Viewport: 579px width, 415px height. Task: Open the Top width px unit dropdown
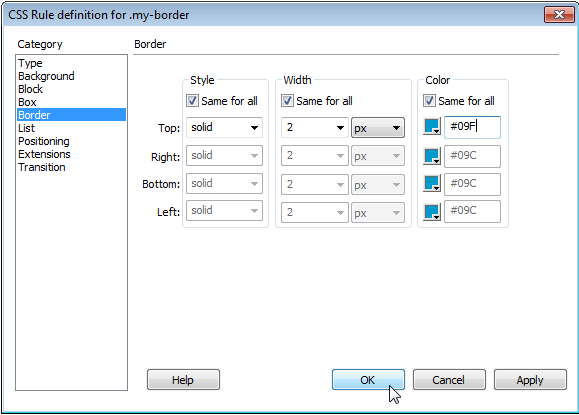(378, 128)
